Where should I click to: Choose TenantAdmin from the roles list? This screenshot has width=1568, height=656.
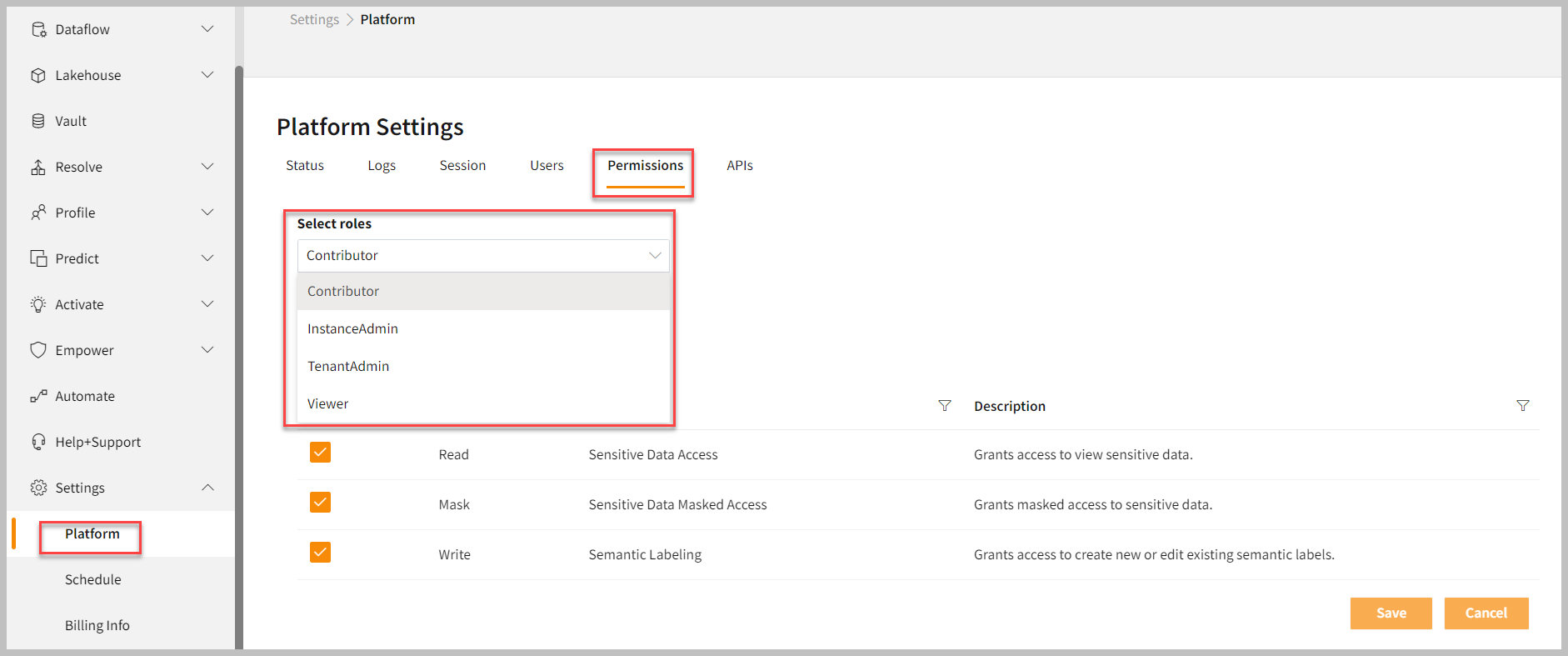click(x=348, y=366)
